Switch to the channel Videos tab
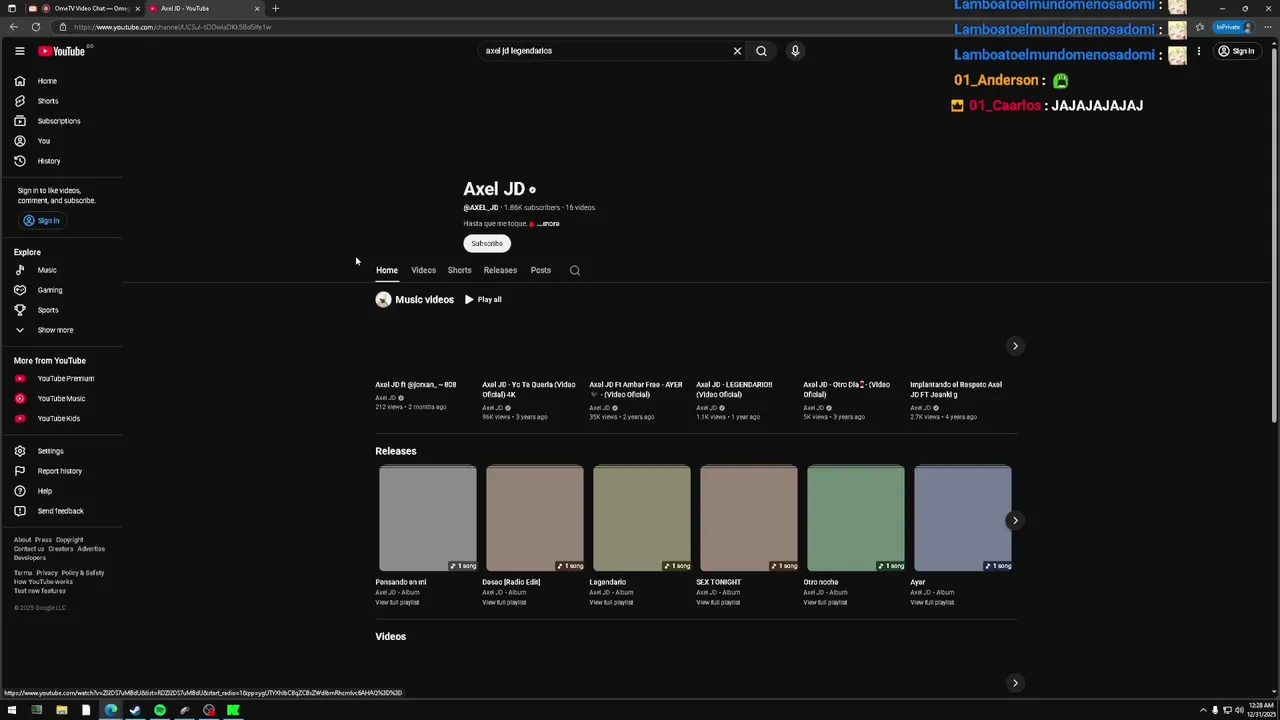1280x720 pixels. (x=423, y=270)
